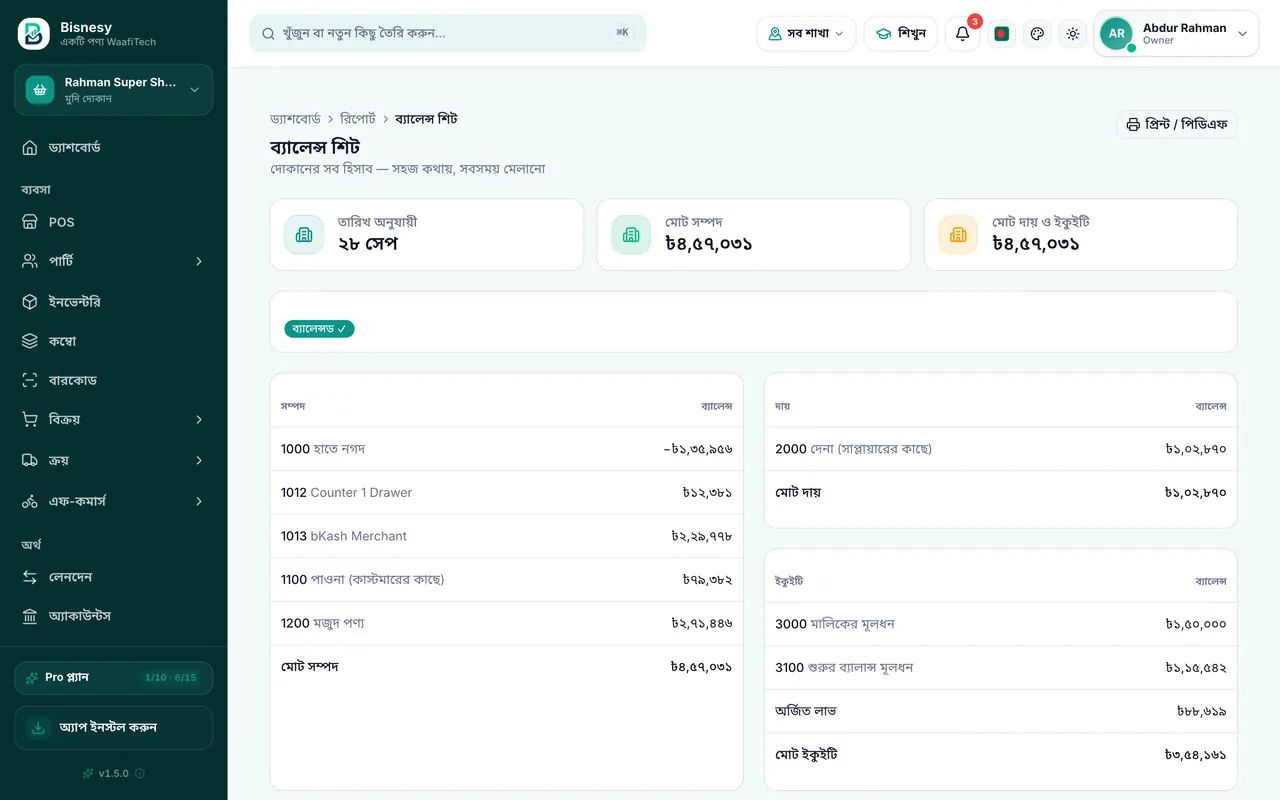Open the সব শাখা branch dropdown

click(806, 34)
